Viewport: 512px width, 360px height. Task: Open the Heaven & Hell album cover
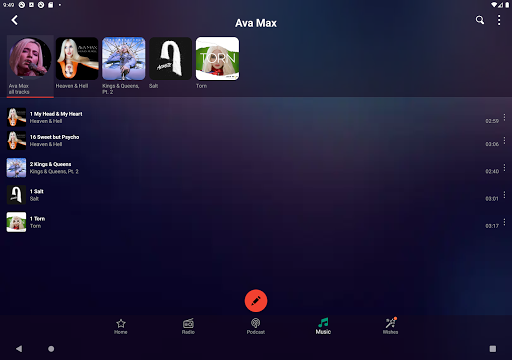point(77,58)
